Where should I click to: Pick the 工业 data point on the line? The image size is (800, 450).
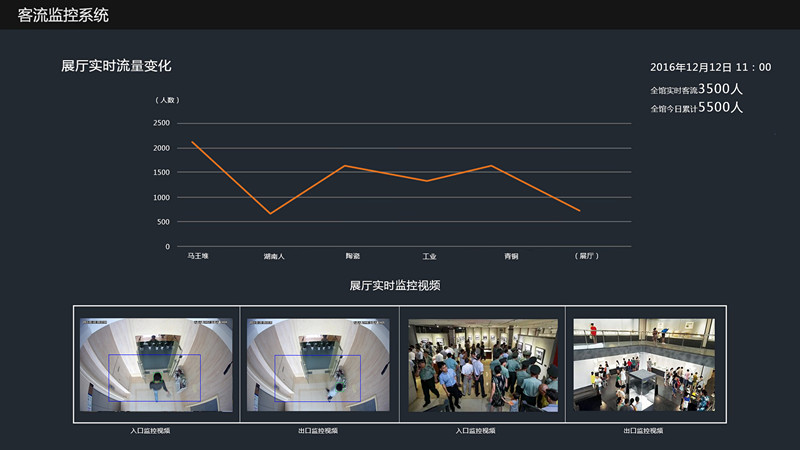tap(427, 181)
